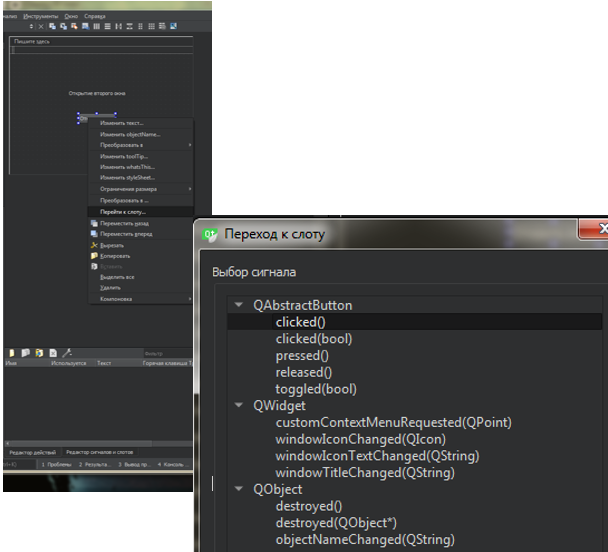This screenshot has width=608, height=552.
Task: Click the Копировать icon in context menu
Action: 94,255
